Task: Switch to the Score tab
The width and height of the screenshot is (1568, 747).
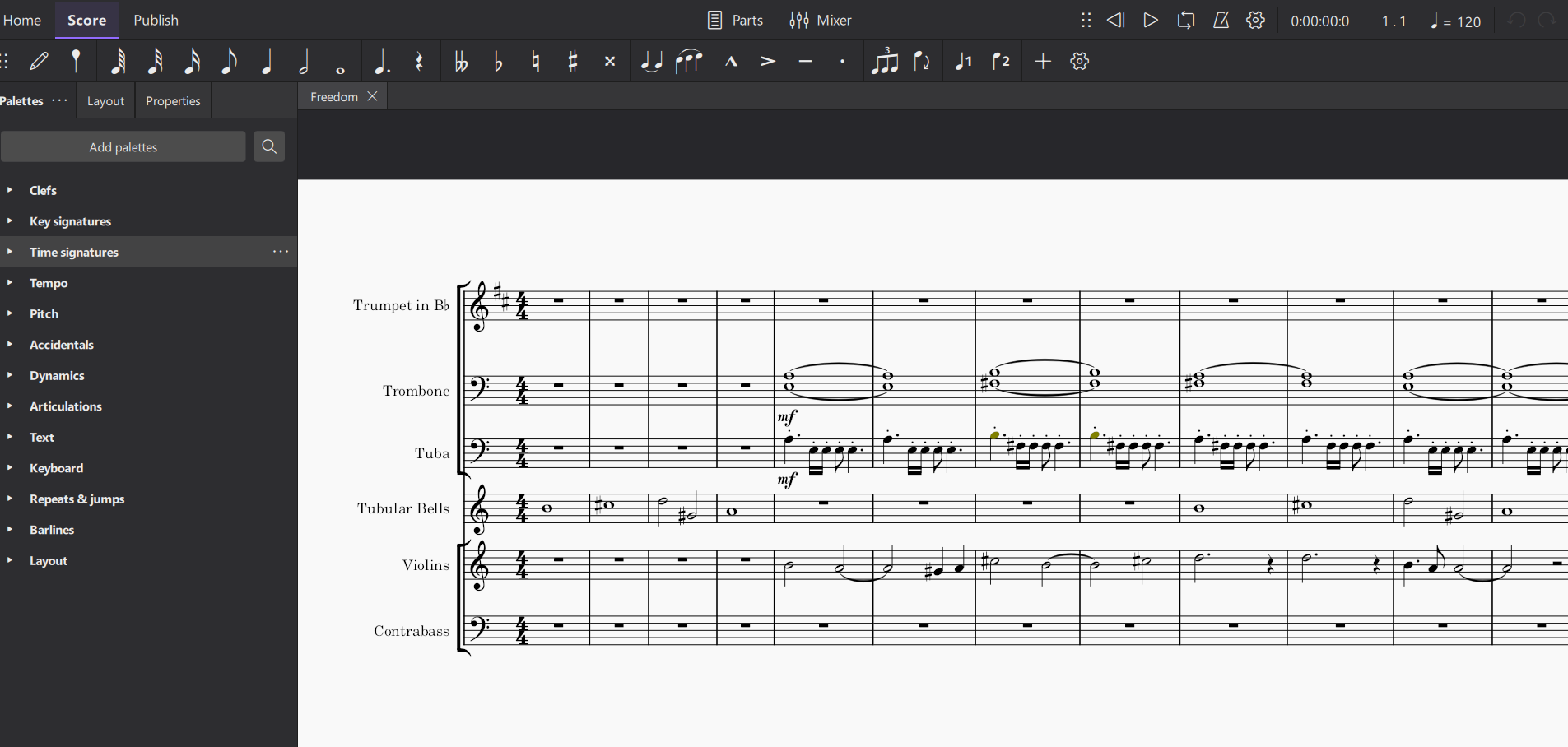Action: (87, 20)
